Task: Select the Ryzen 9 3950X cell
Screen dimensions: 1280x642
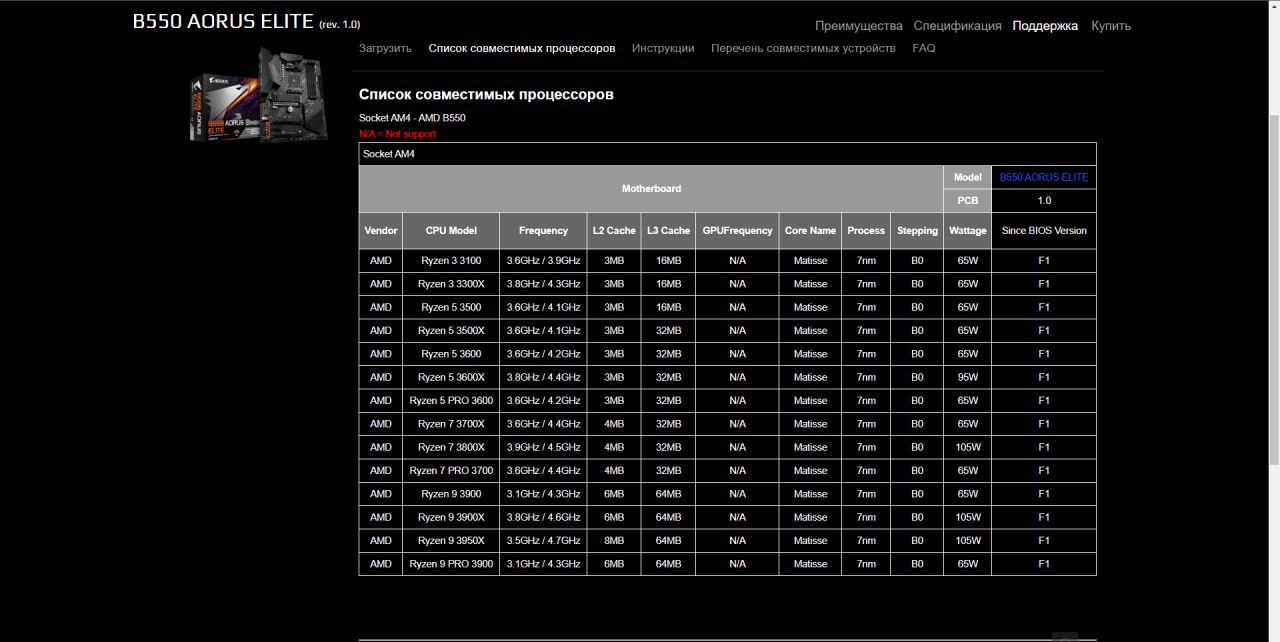Action: pos(451,541)
